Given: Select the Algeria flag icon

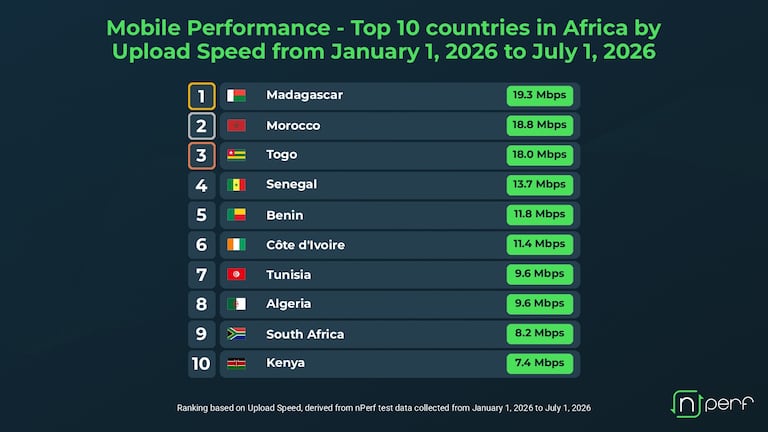Looking at the screenshot, I should tap(236, 304).
